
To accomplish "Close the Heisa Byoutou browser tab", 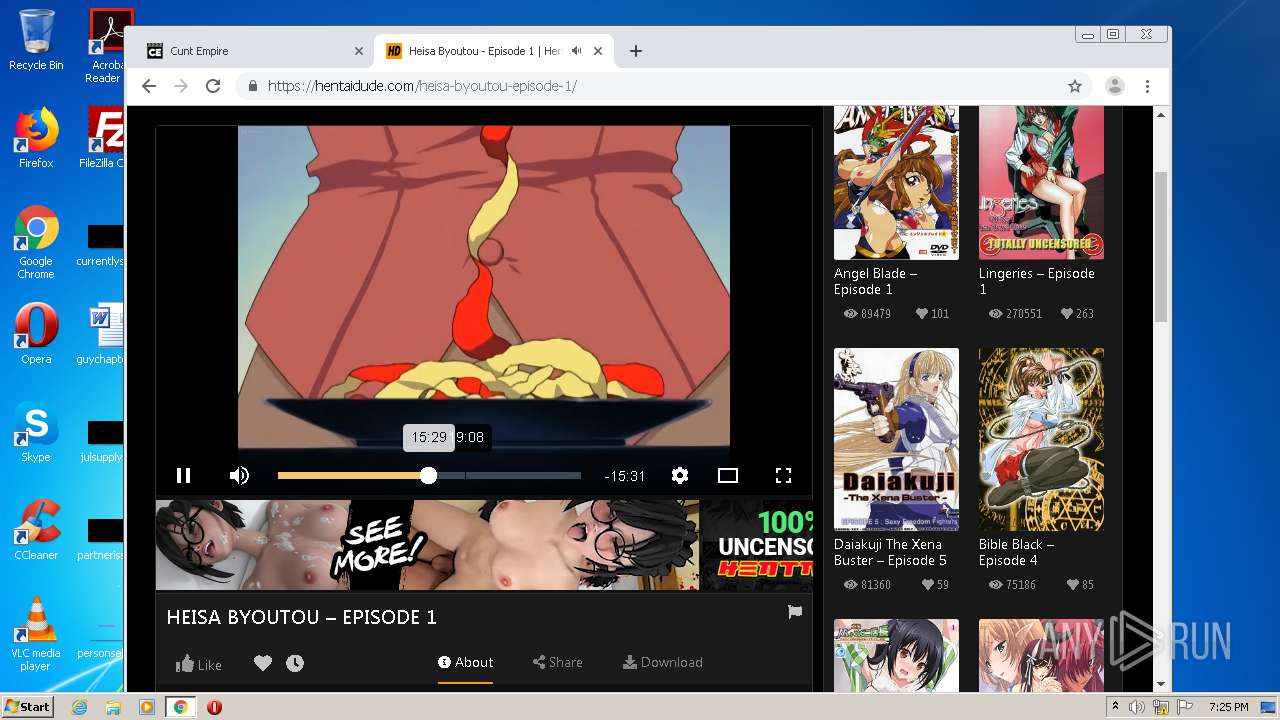I will click(x=599, y=51).
